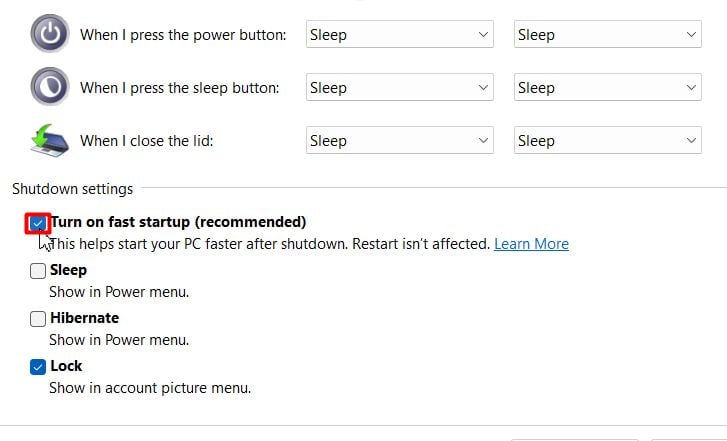Click the 'Turn on fast startup (recommended)' label
Viewport: 727px width, 441px height.
point(178,222)
